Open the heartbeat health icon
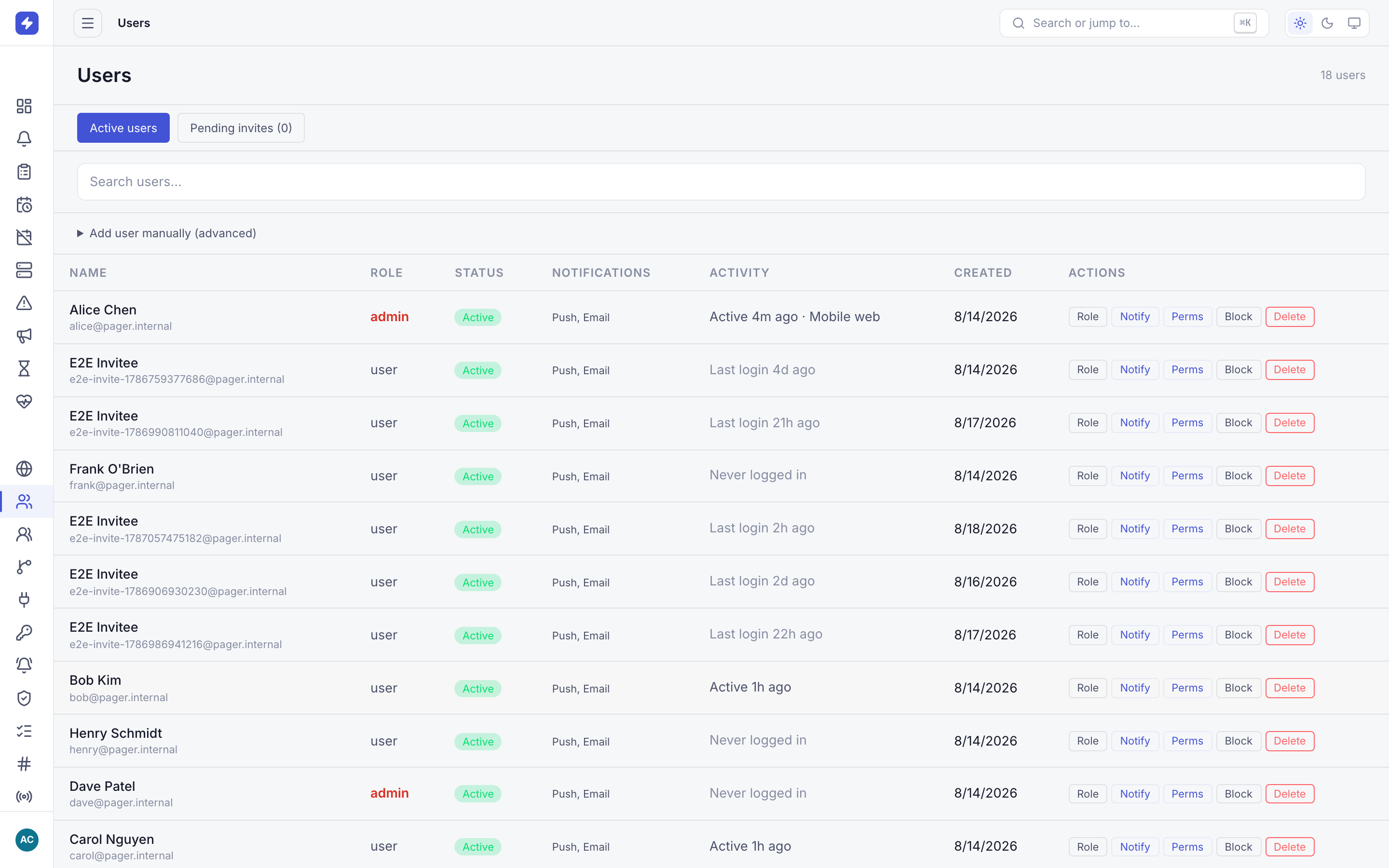Viewport: 1389px width, 868px height. click(x=24, y=401)
